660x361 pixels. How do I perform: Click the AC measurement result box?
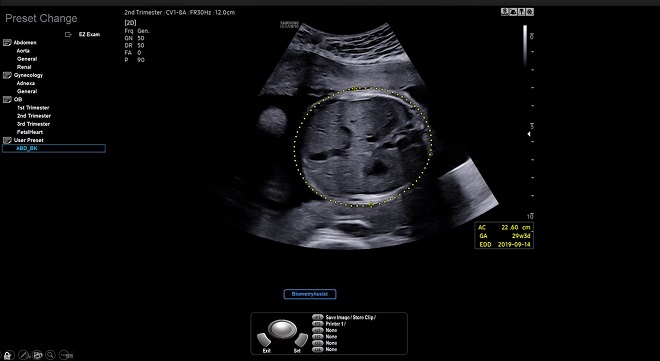(504, 236)
